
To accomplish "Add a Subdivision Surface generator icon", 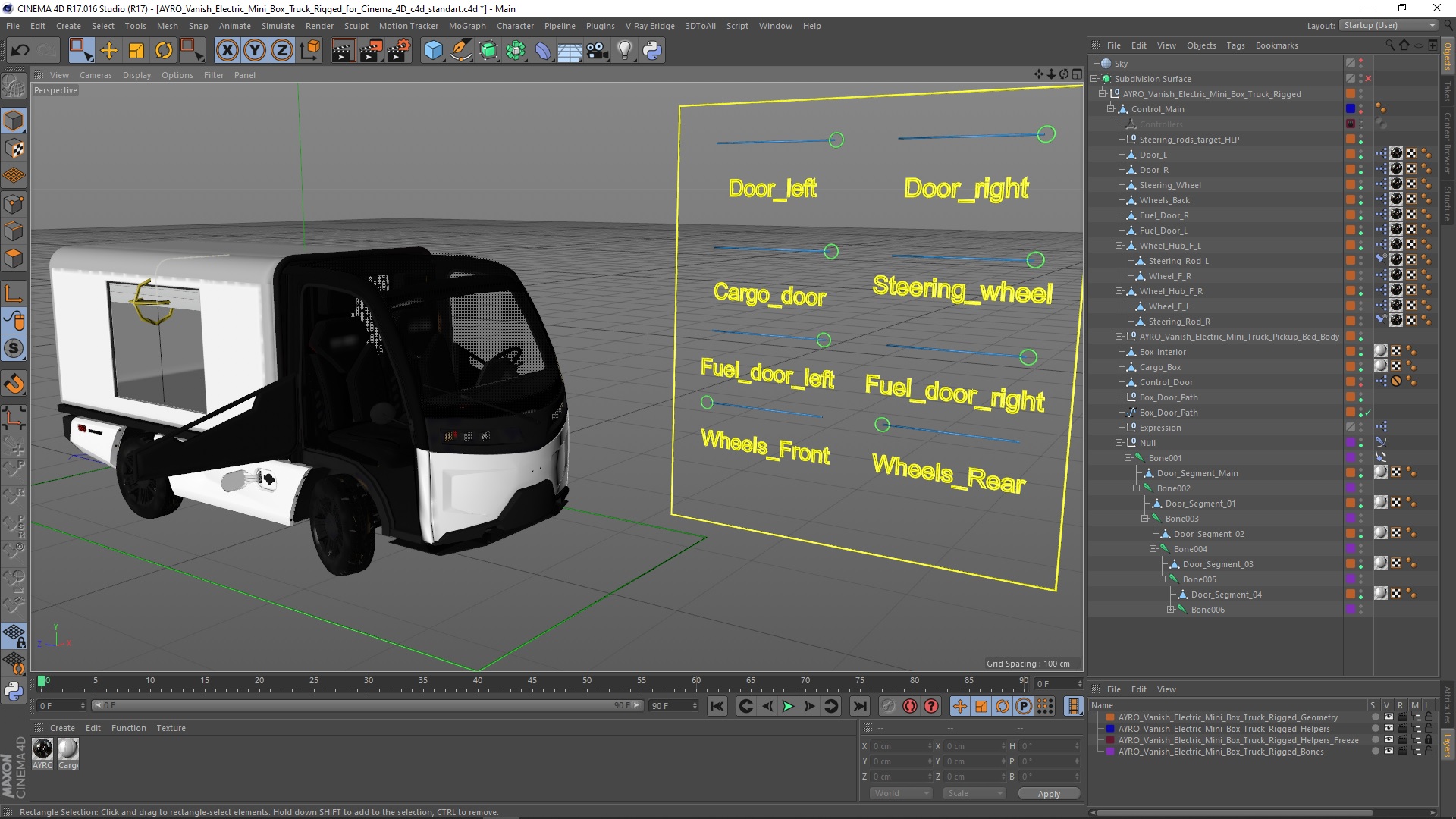I will coord(488,51).
